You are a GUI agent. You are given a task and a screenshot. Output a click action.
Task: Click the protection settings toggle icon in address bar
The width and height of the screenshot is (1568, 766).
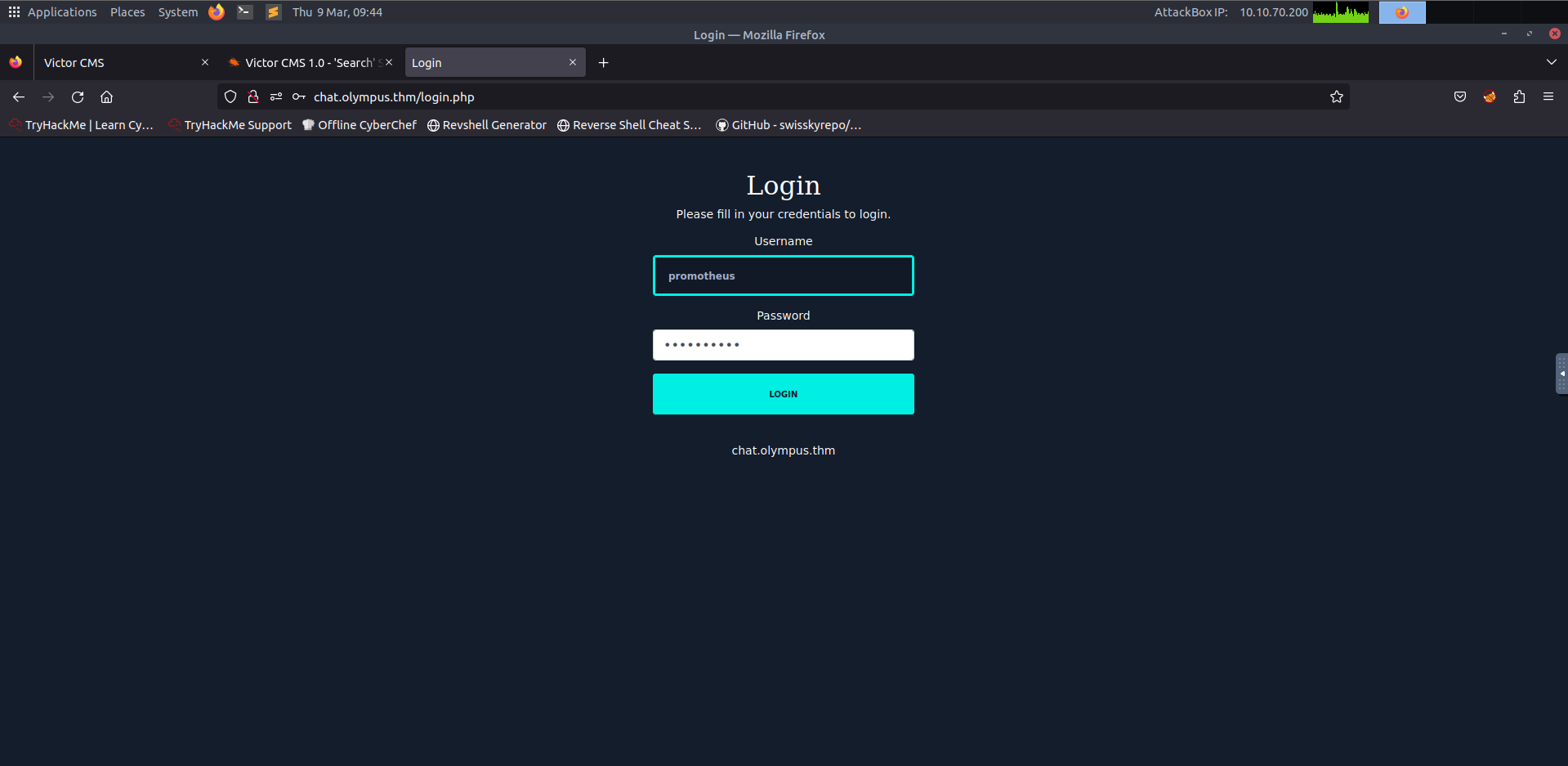275,96
